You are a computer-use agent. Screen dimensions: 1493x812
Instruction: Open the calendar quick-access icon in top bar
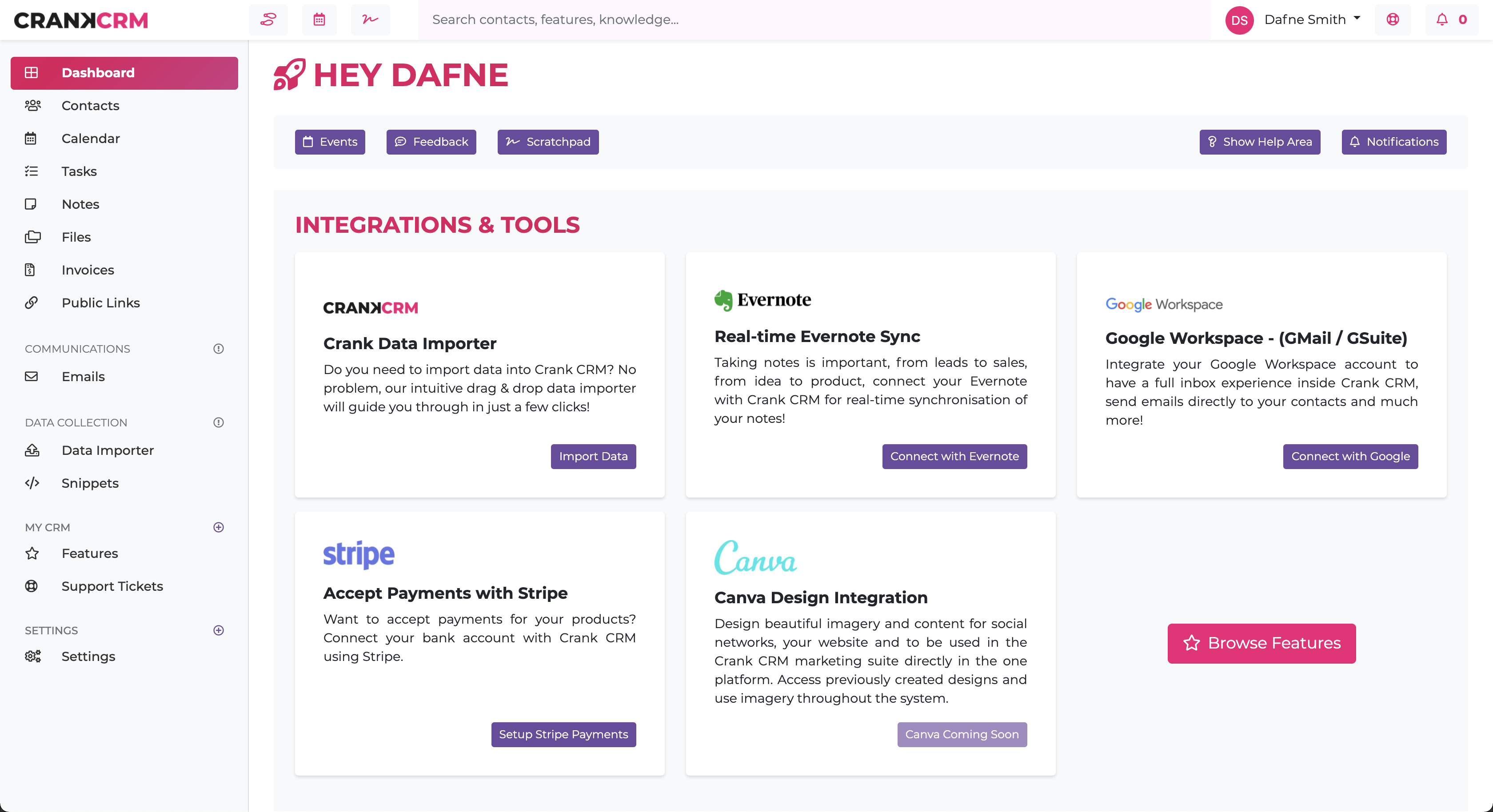(x=319, y=19)
